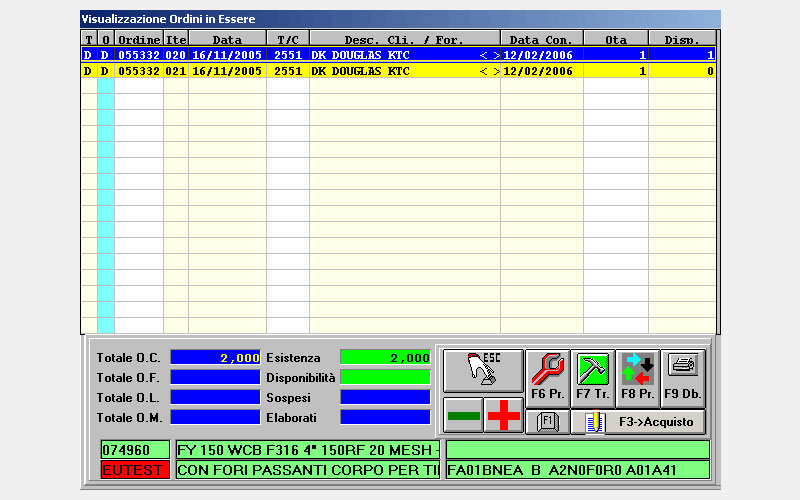Click the Disponibilità green field

click(385, 377)
